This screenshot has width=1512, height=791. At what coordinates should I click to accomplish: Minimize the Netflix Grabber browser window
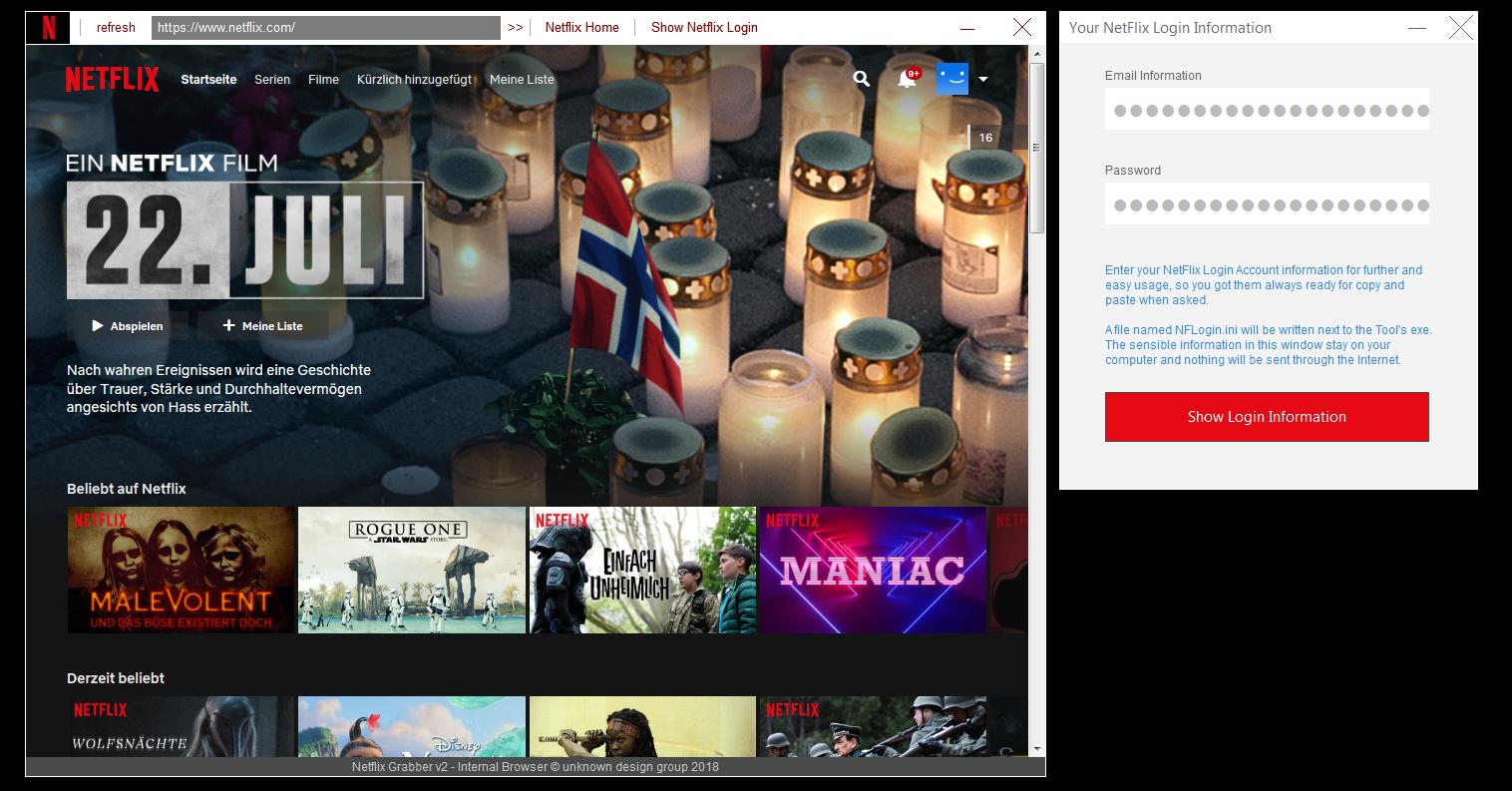tap(969, 28)
